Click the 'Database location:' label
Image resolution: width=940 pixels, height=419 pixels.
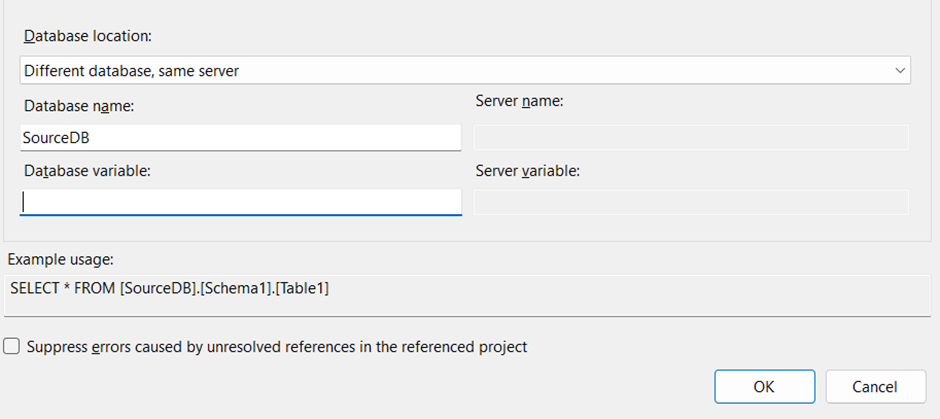click(x=88, y=36)
